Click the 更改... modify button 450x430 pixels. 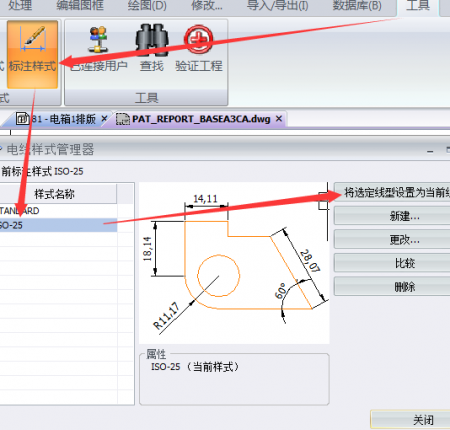(x=392, y=239)
